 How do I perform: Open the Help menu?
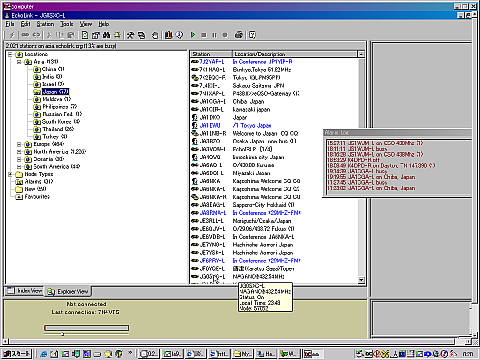tap(104, 24)
